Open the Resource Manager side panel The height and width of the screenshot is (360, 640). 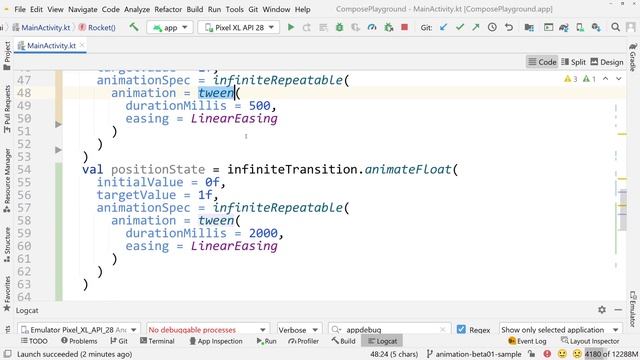click(7, 180)
